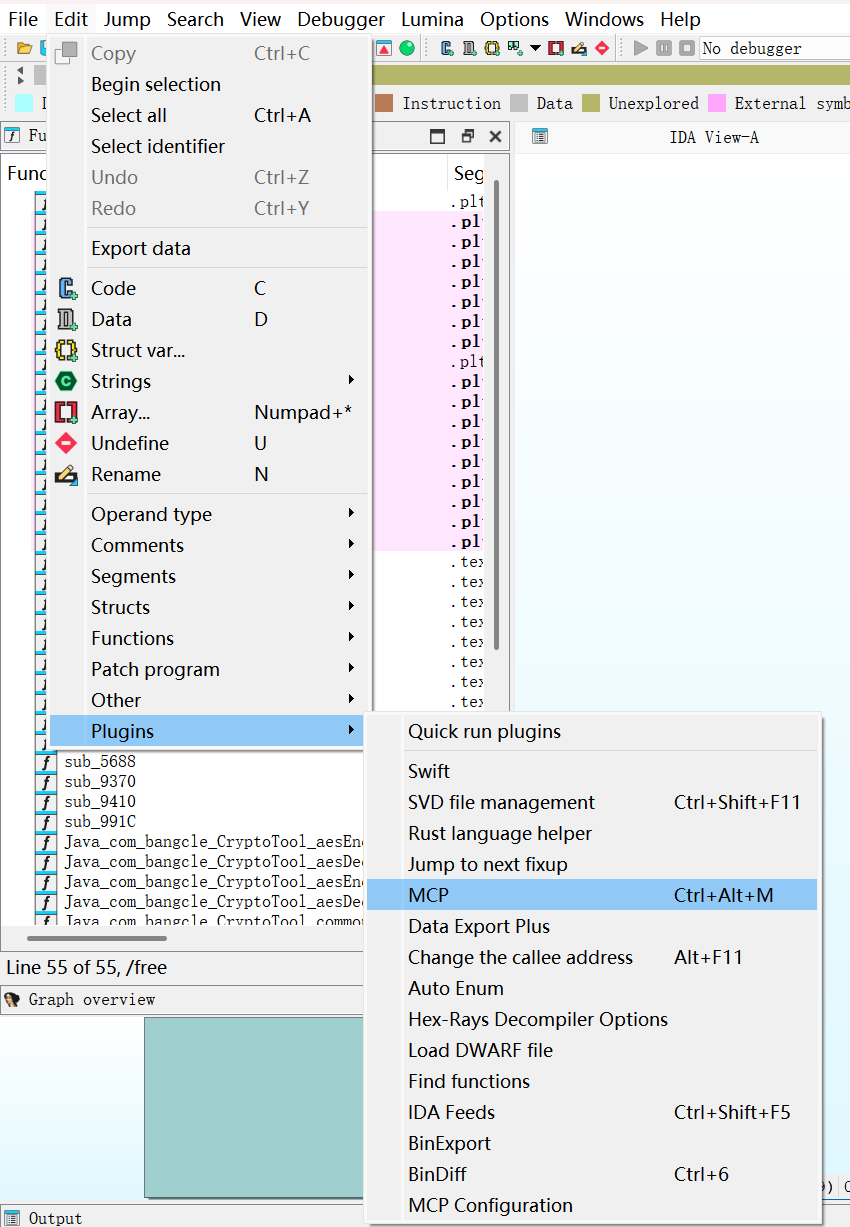850x1227 pixels.
Task: Select function sub_9410 in the list
Action: [x=100, y=801]
